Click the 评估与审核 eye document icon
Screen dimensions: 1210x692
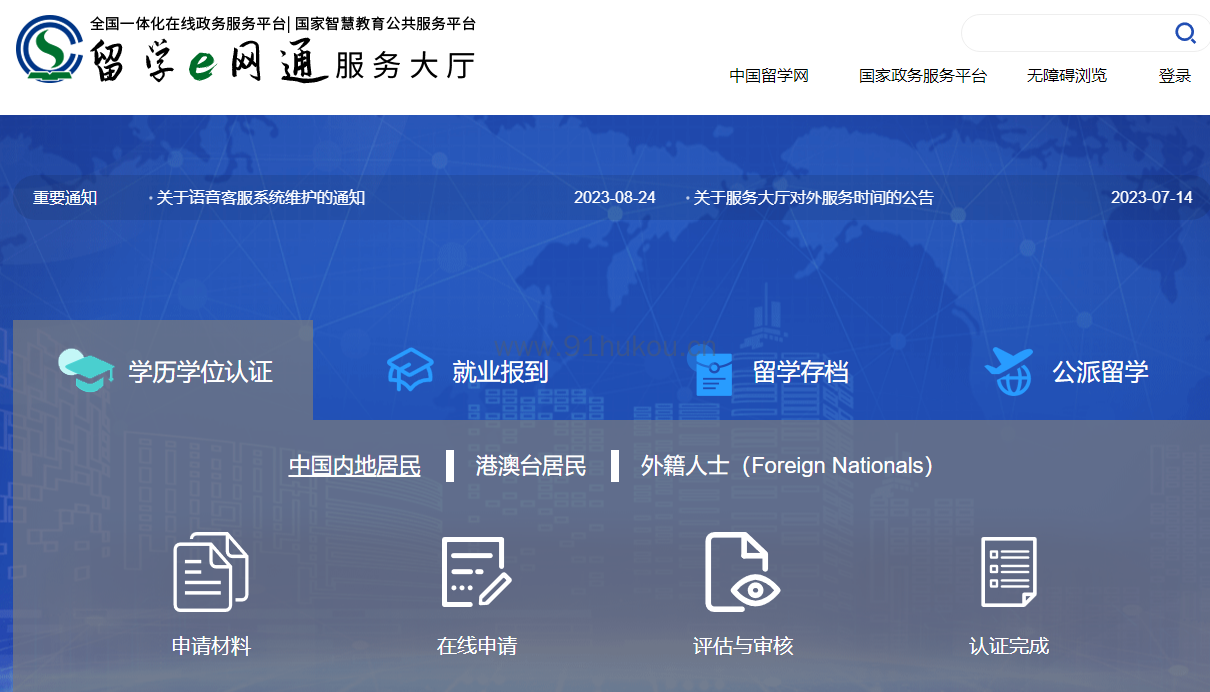tap(742, 572)
